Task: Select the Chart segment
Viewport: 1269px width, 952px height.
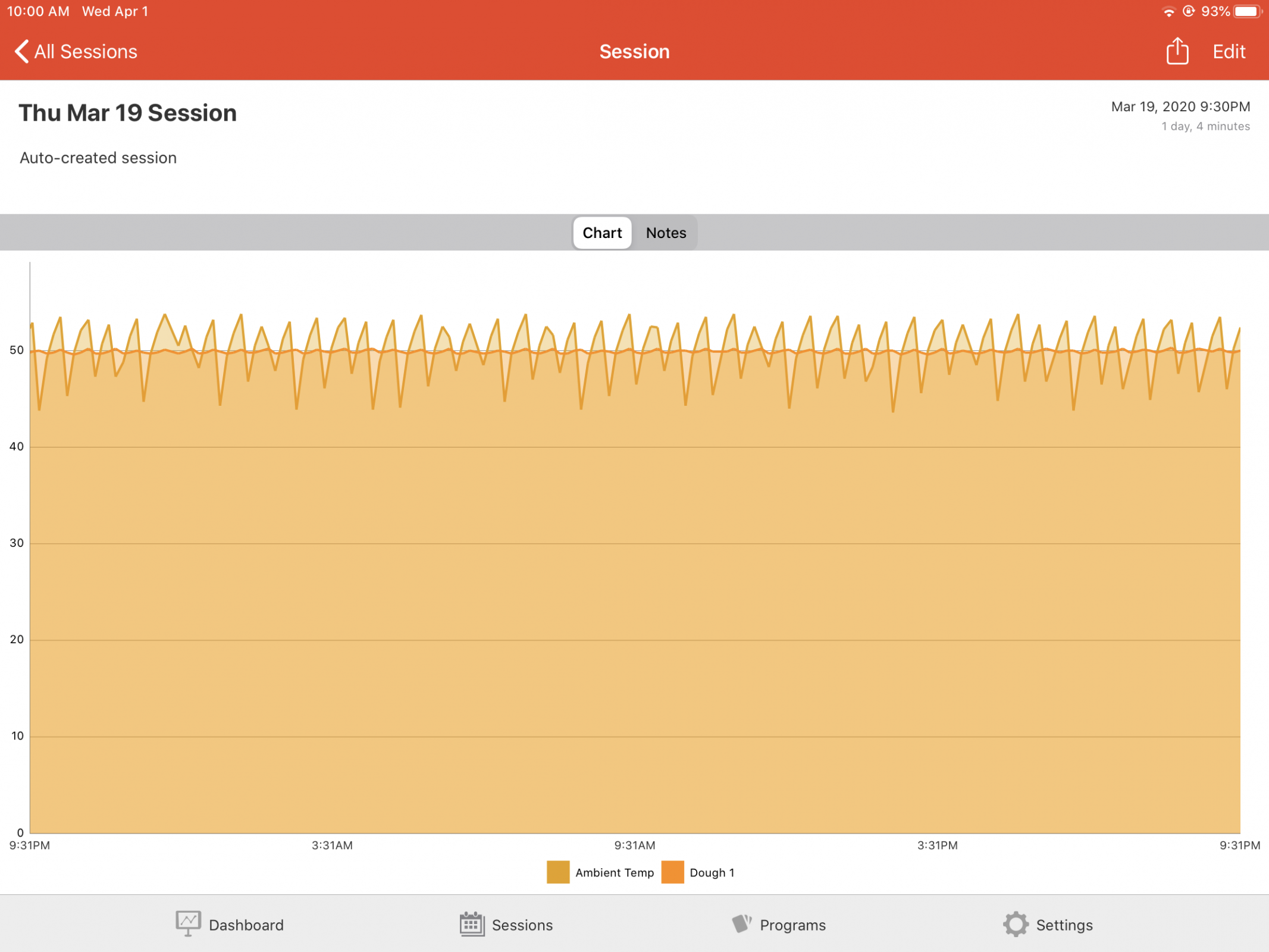Action: (601, 233)
